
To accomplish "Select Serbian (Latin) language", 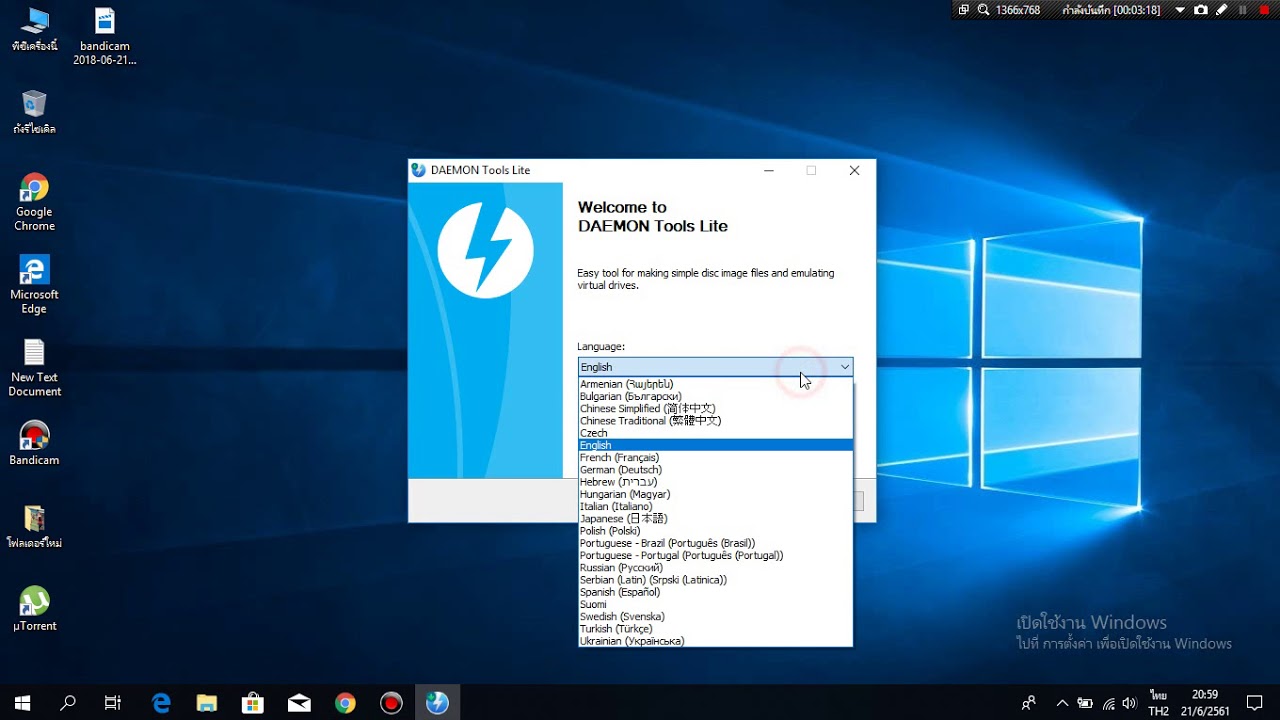I will [715, 580].
